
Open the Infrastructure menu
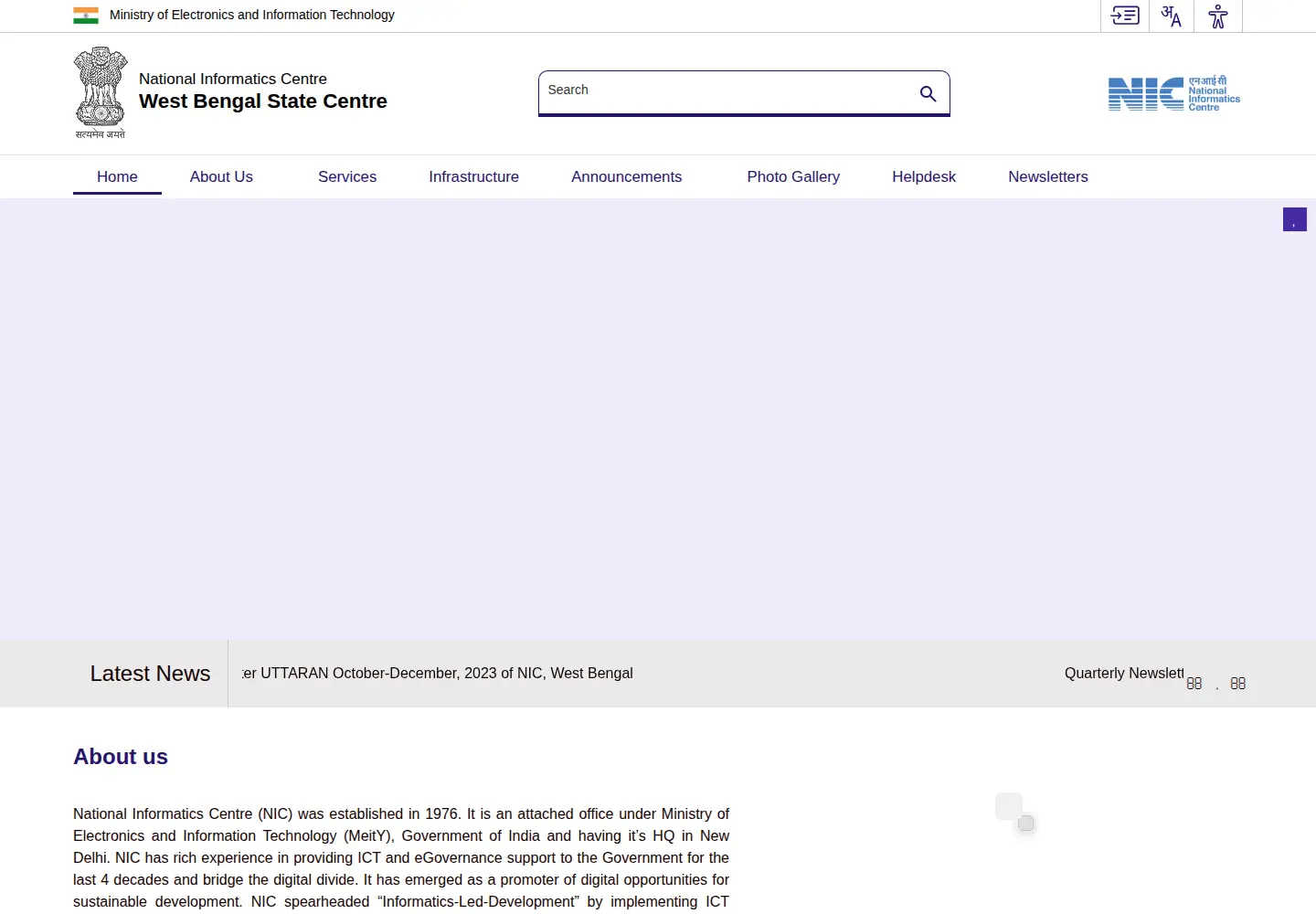pos(473,176)
